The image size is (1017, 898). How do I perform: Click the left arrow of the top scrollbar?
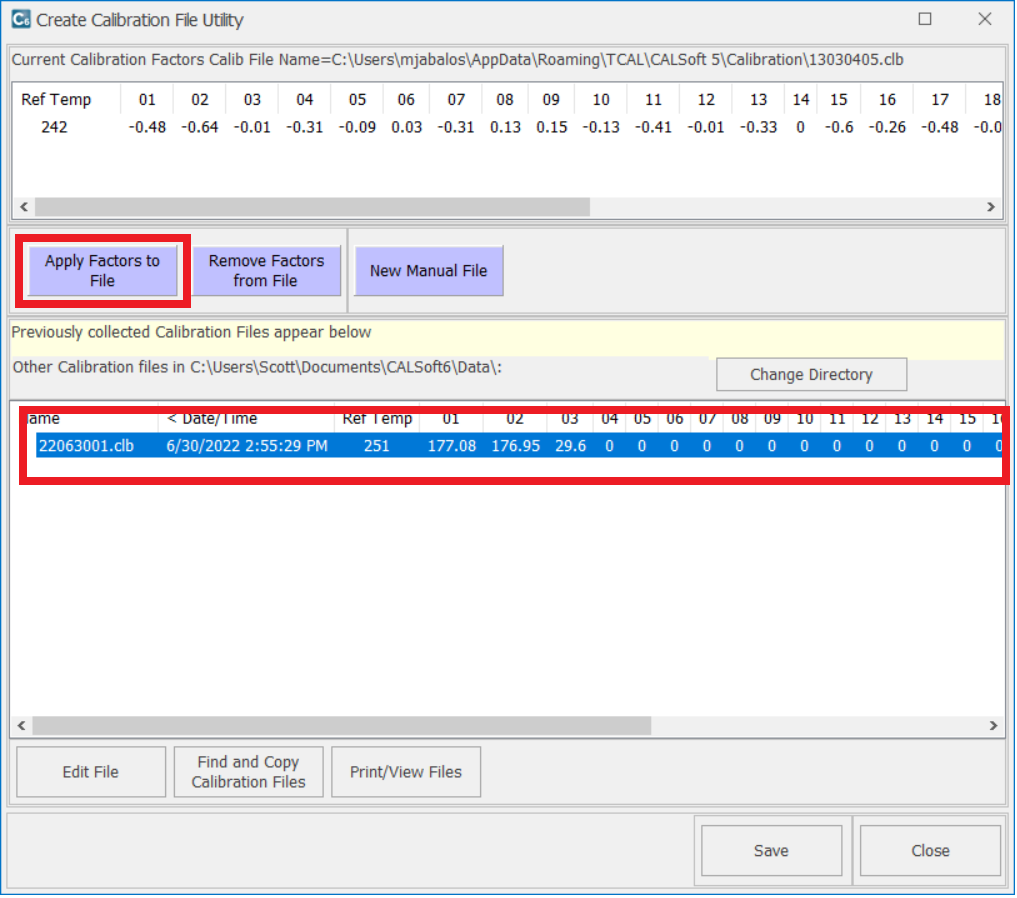[21, 207]
